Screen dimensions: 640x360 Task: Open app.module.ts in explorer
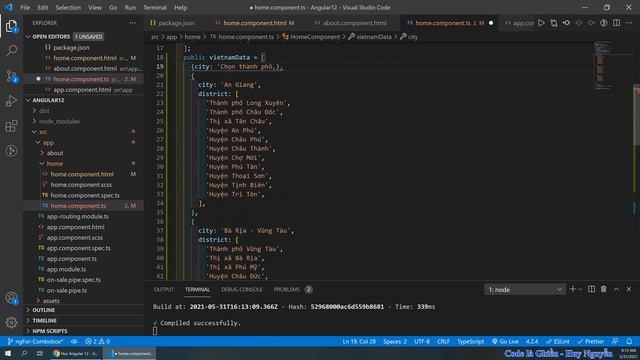(x=66, y=269)
